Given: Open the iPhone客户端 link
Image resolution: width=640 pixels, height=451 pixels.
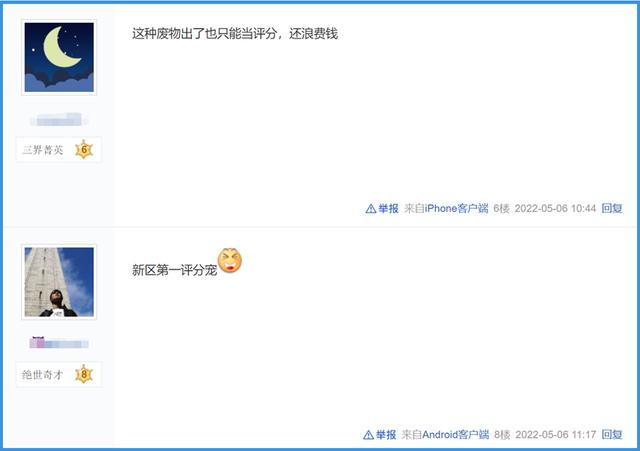Looking at the screenshot, I should coord(456,209).
